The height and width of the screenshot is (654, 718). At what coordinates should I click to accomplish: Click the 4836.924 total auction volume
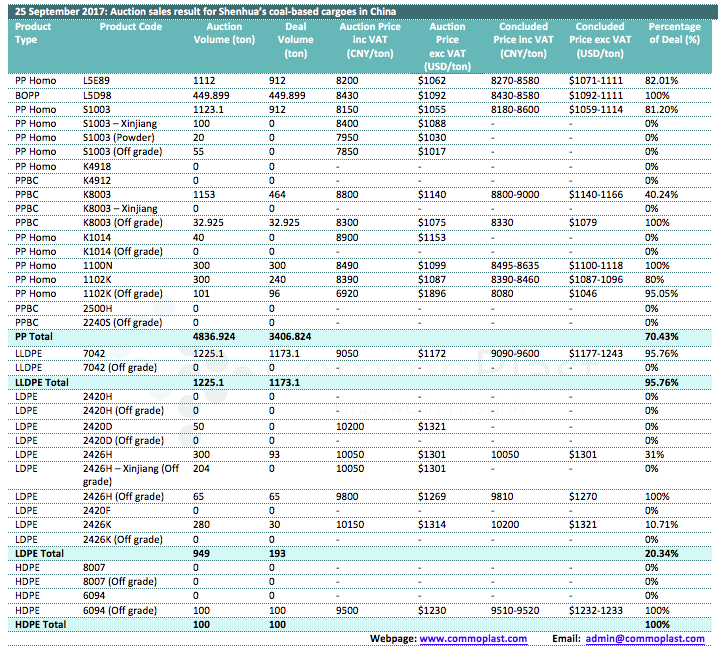tap(220, 338)
